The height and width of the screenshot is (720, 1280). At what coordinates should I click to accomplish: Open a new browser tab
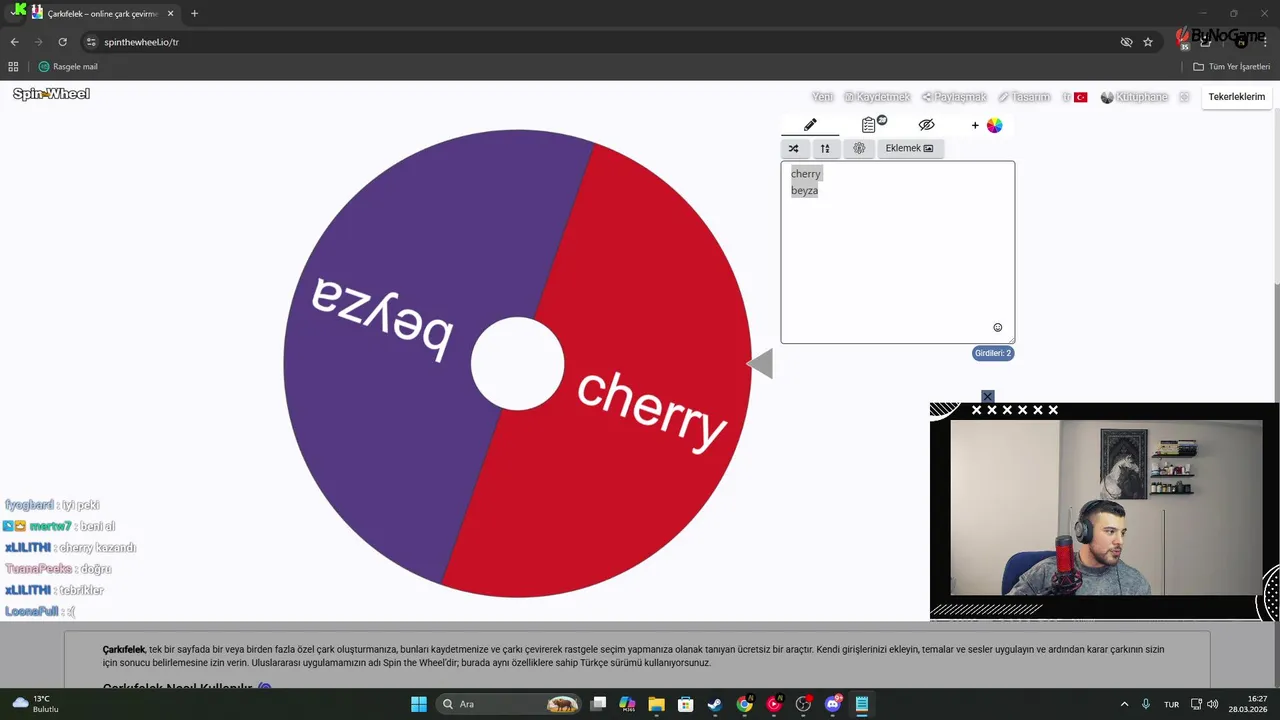194,14
